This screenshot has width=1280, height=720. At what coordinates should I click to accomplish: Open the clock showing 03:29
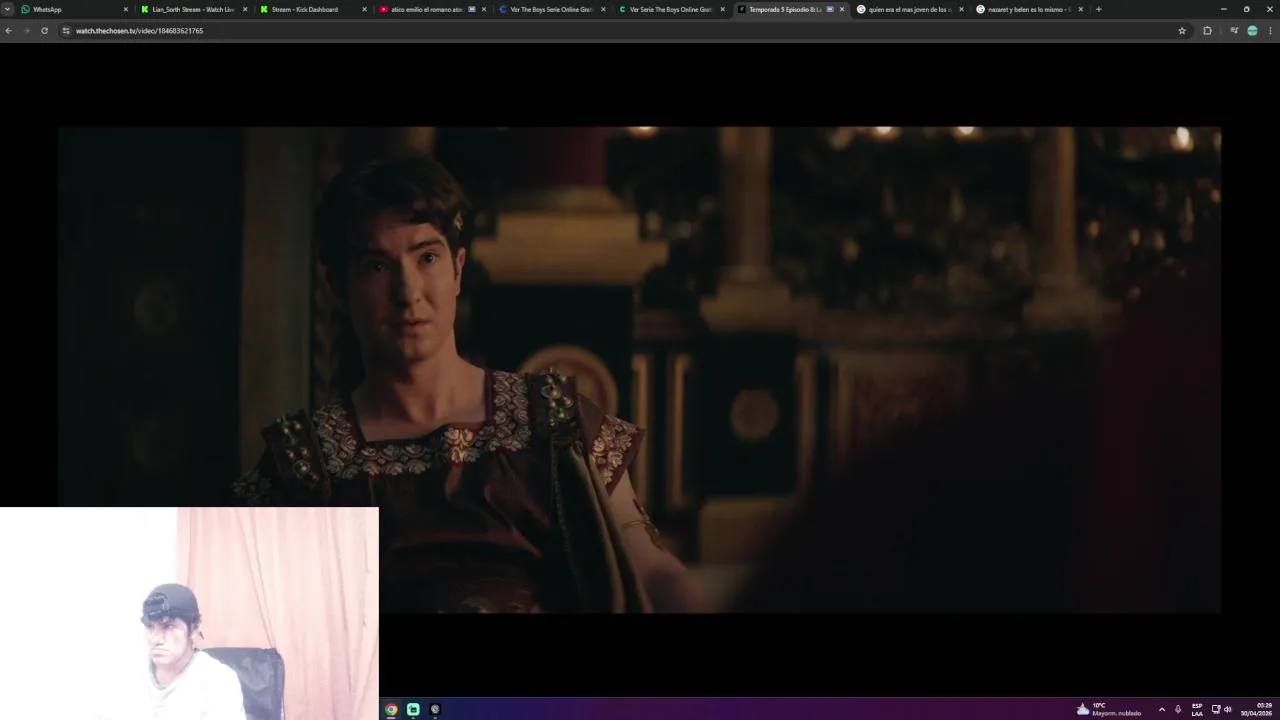coord(1258,709)
